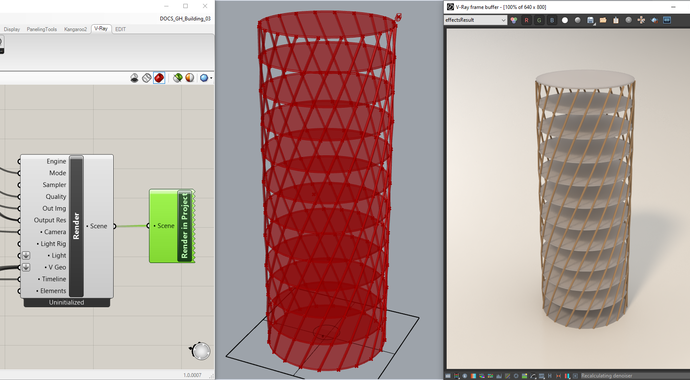This screenshot has width=690, height=380.
Task: Click the Scene input of green Render in Project component
Action: click(164, 226)
